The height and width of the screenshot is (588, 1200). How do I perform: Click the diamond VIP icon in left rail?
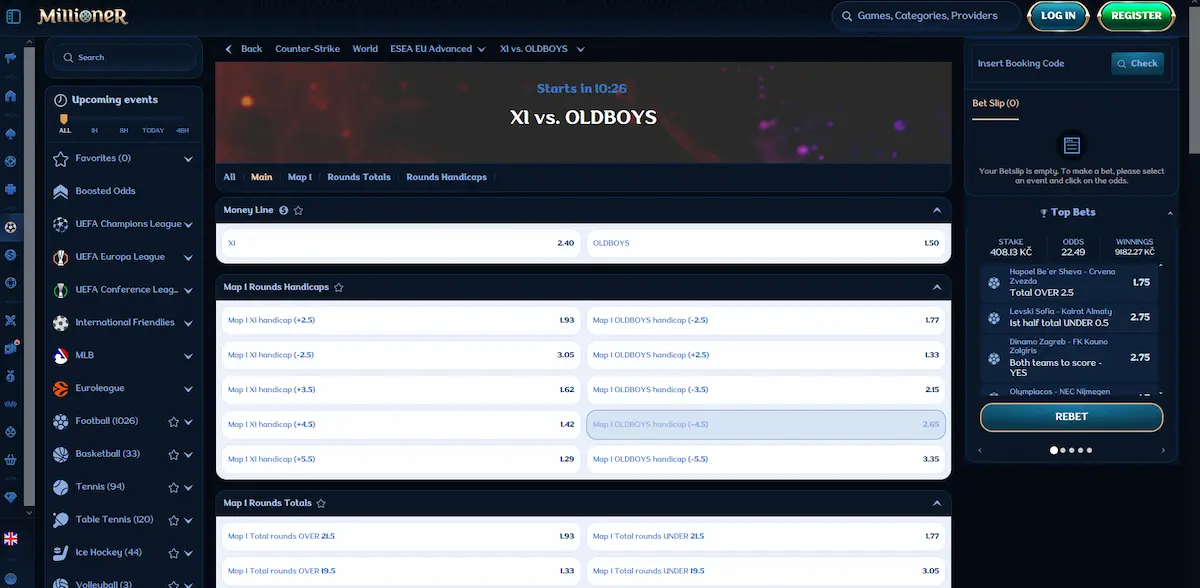[x=11, y=497]
